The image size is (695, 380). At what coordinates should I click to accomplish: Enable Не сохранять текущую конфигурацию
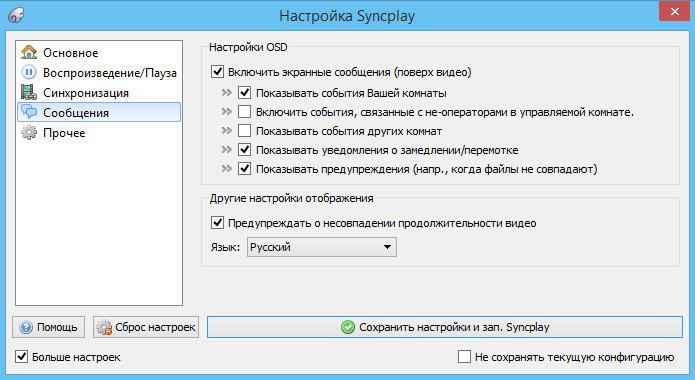click(x=464, y=356)
